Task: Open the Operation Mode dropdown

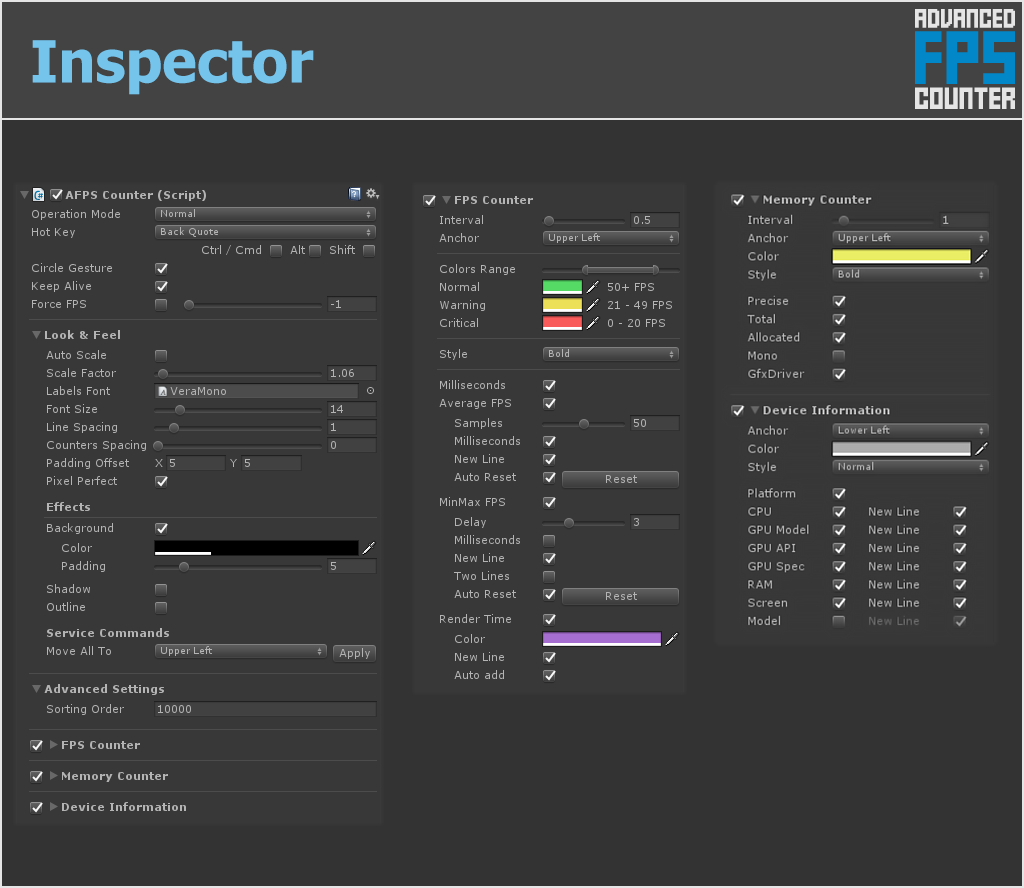Action: [x=265, y=214]
